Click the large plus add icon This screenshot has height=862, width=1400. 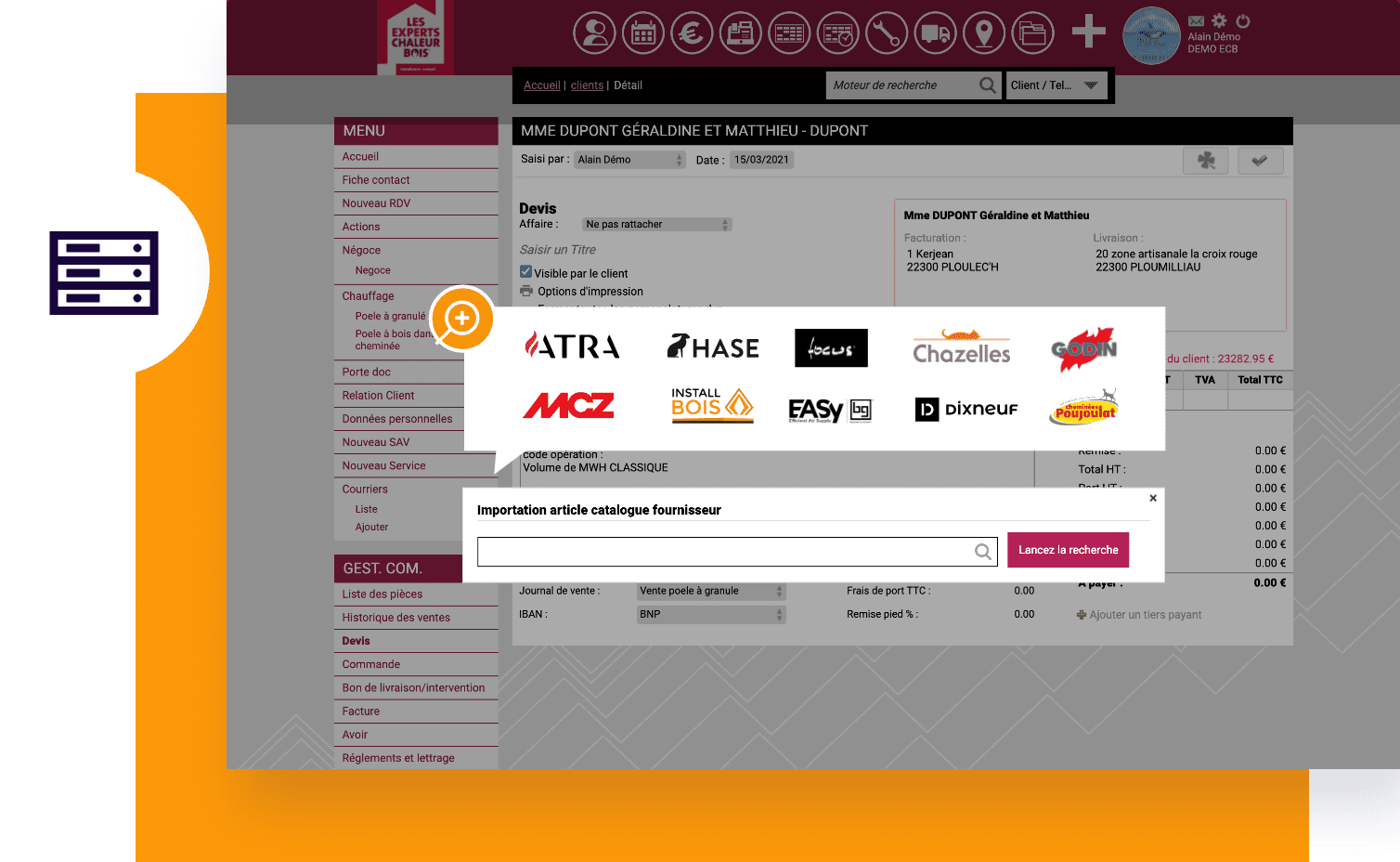1089,32
